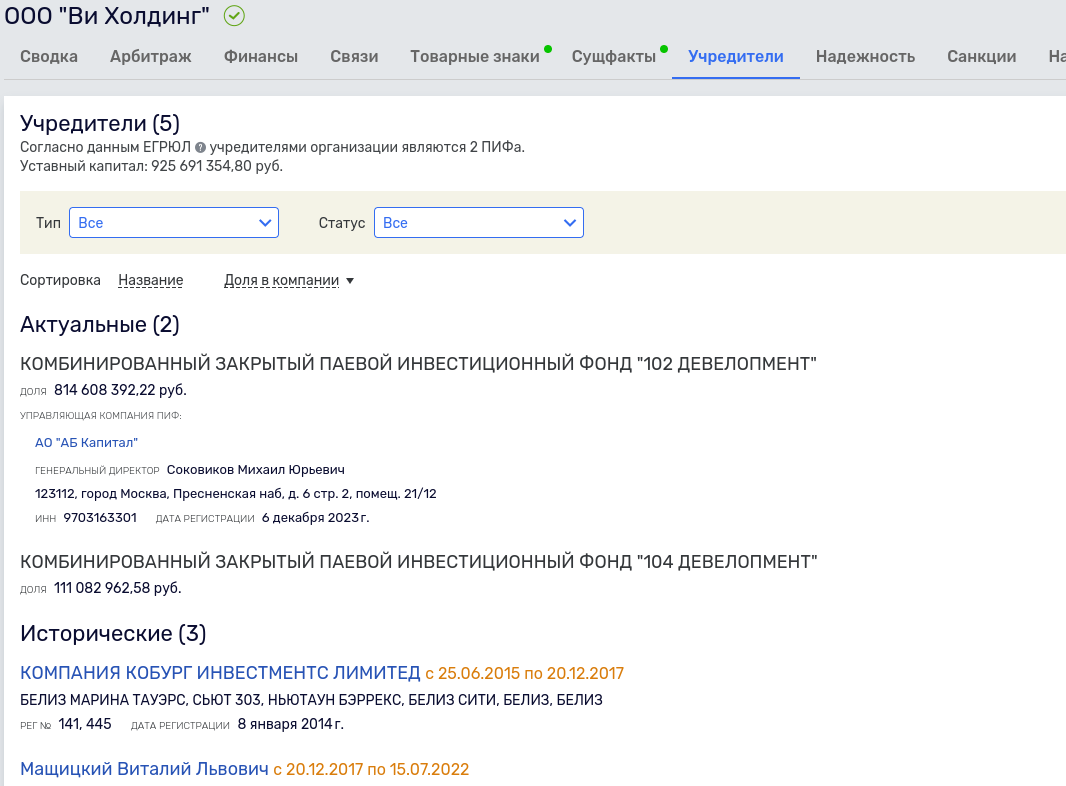Select the share amount 814 608 392,22 руб.
Screen dimensions: 1066x786
[120, 390]
